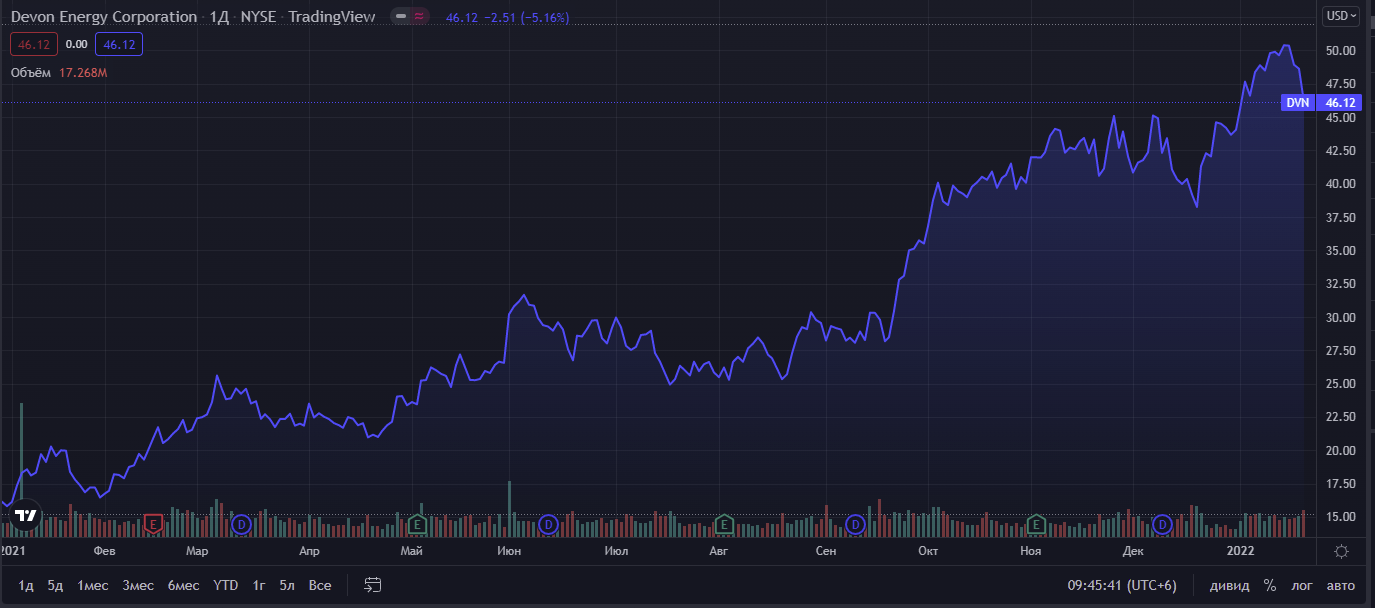Select the 1мес time range
Viewport: 1375px width, 609px height.
[x=93, y=585]
